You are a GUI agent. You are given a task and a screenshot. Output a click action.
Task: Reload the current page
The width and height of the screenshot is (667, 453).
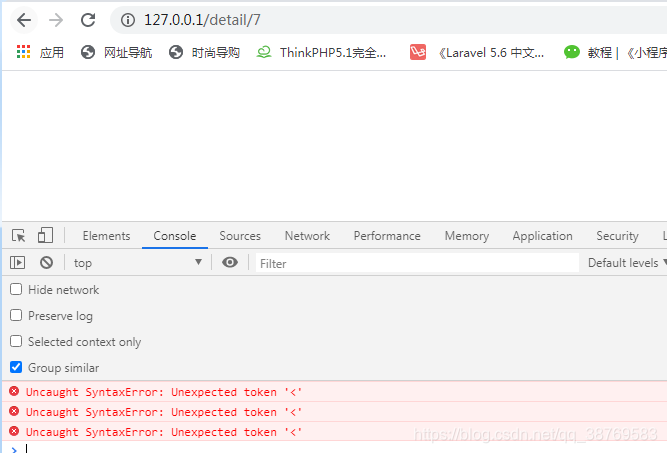88,20
